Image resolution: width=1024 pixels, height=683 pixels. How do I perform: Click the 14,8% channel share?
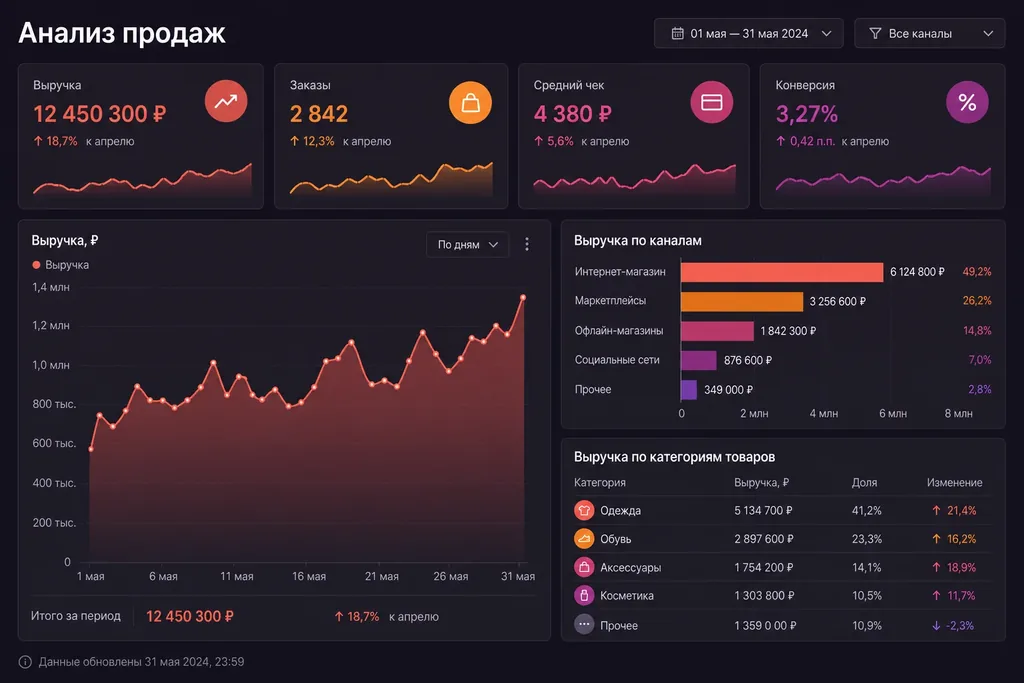(x=977, y=331)
